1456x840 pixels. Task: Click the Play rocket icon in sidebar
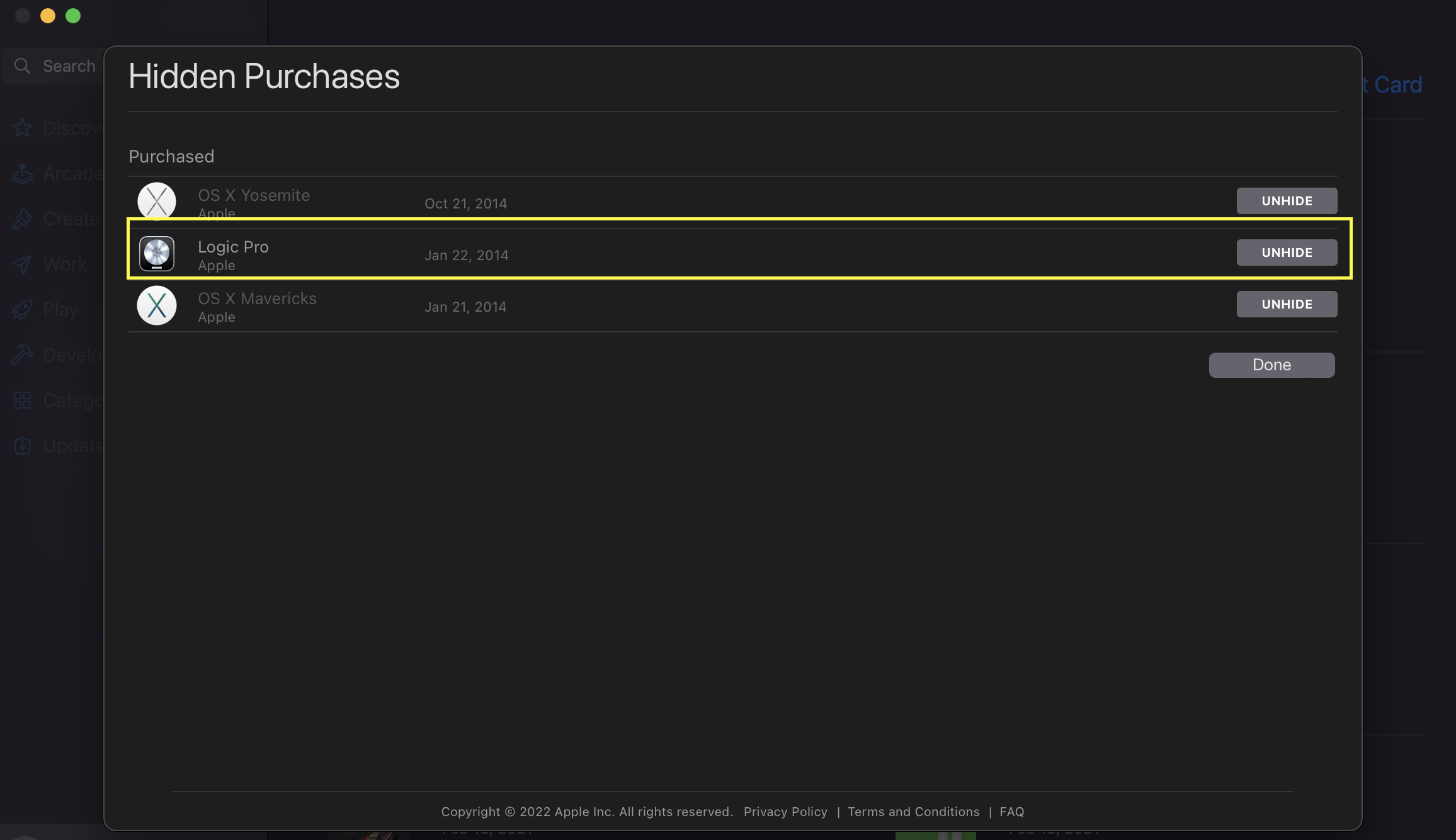click(x=23, y=310)
